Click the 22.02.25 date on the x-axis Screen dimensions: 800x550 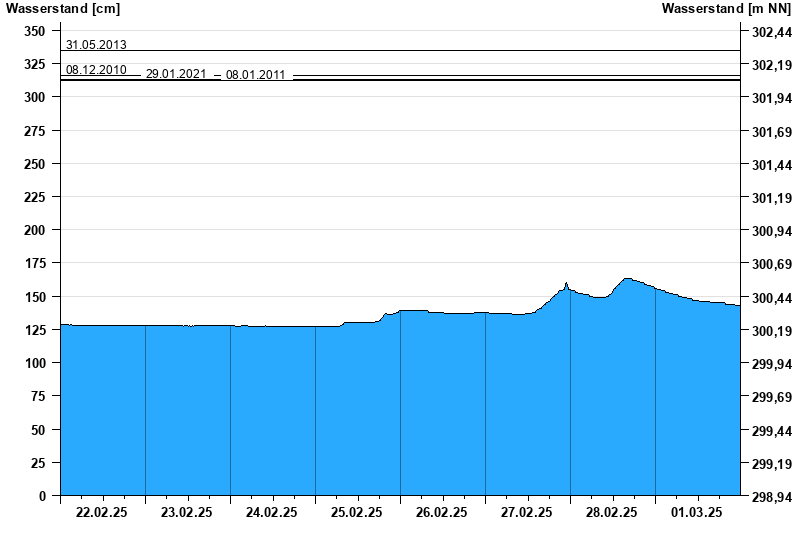[102, 513]
